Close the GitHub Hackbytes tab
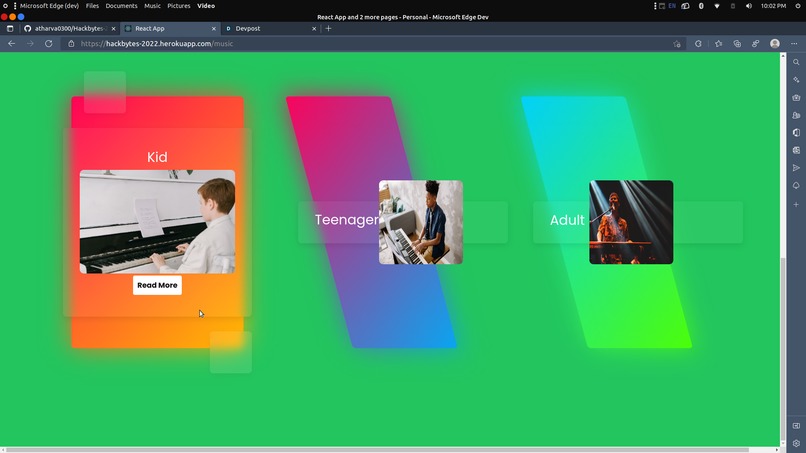 [x=114, y=29]
